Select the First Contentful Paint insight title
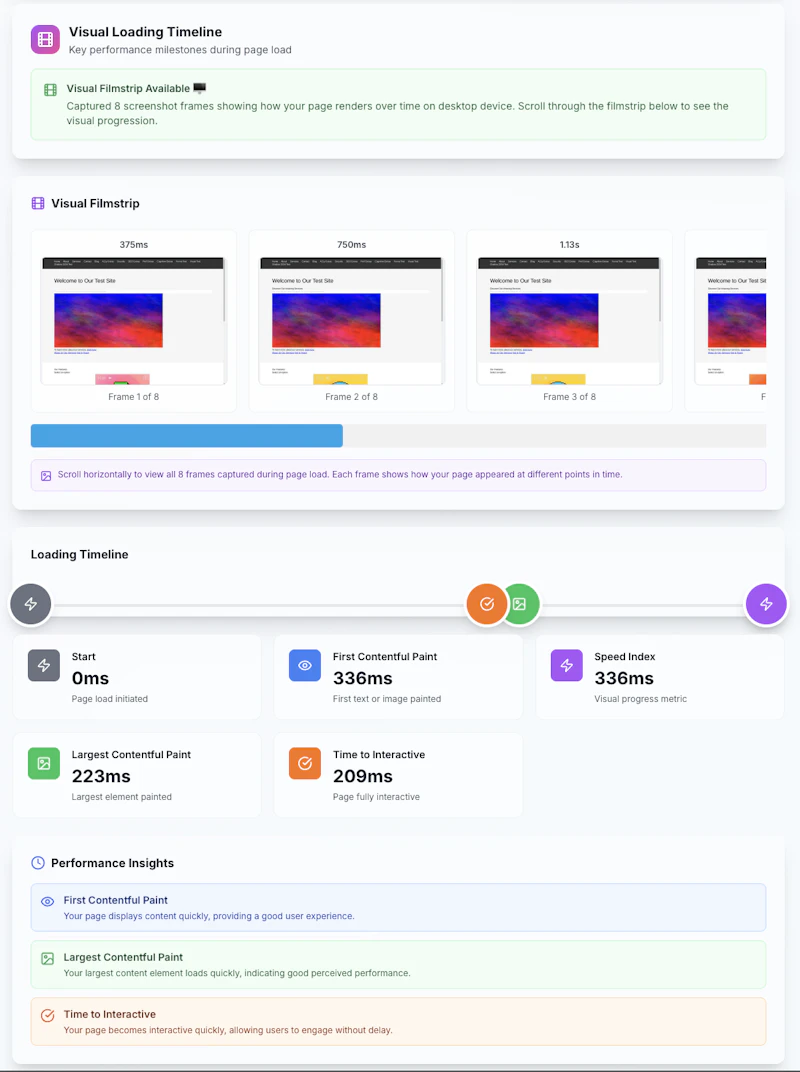This screenshot has width=800, height=1072. (116, 900)
